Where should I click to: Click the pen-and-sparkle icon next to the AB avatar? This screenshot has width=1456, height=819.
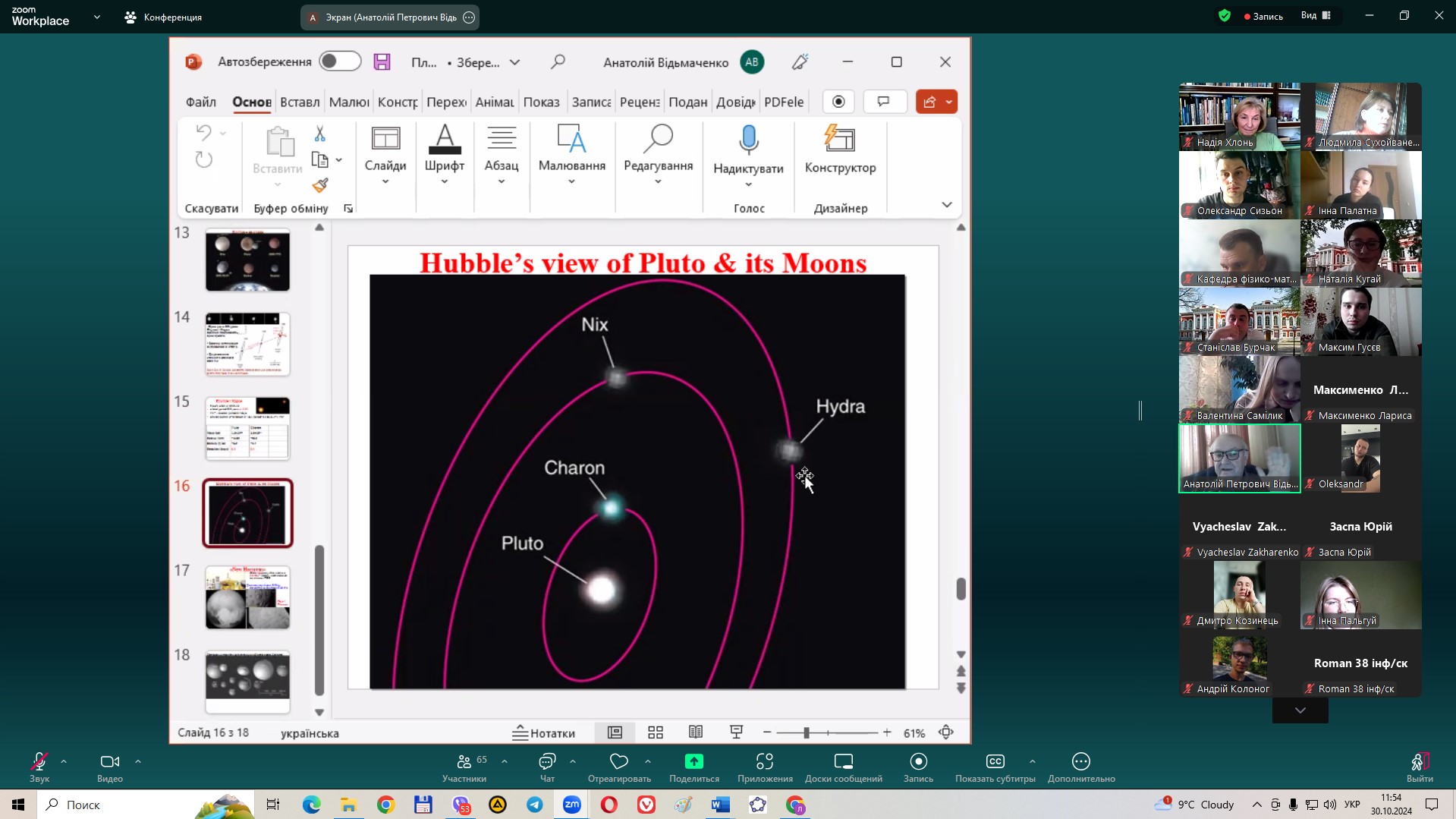point(800,62)
